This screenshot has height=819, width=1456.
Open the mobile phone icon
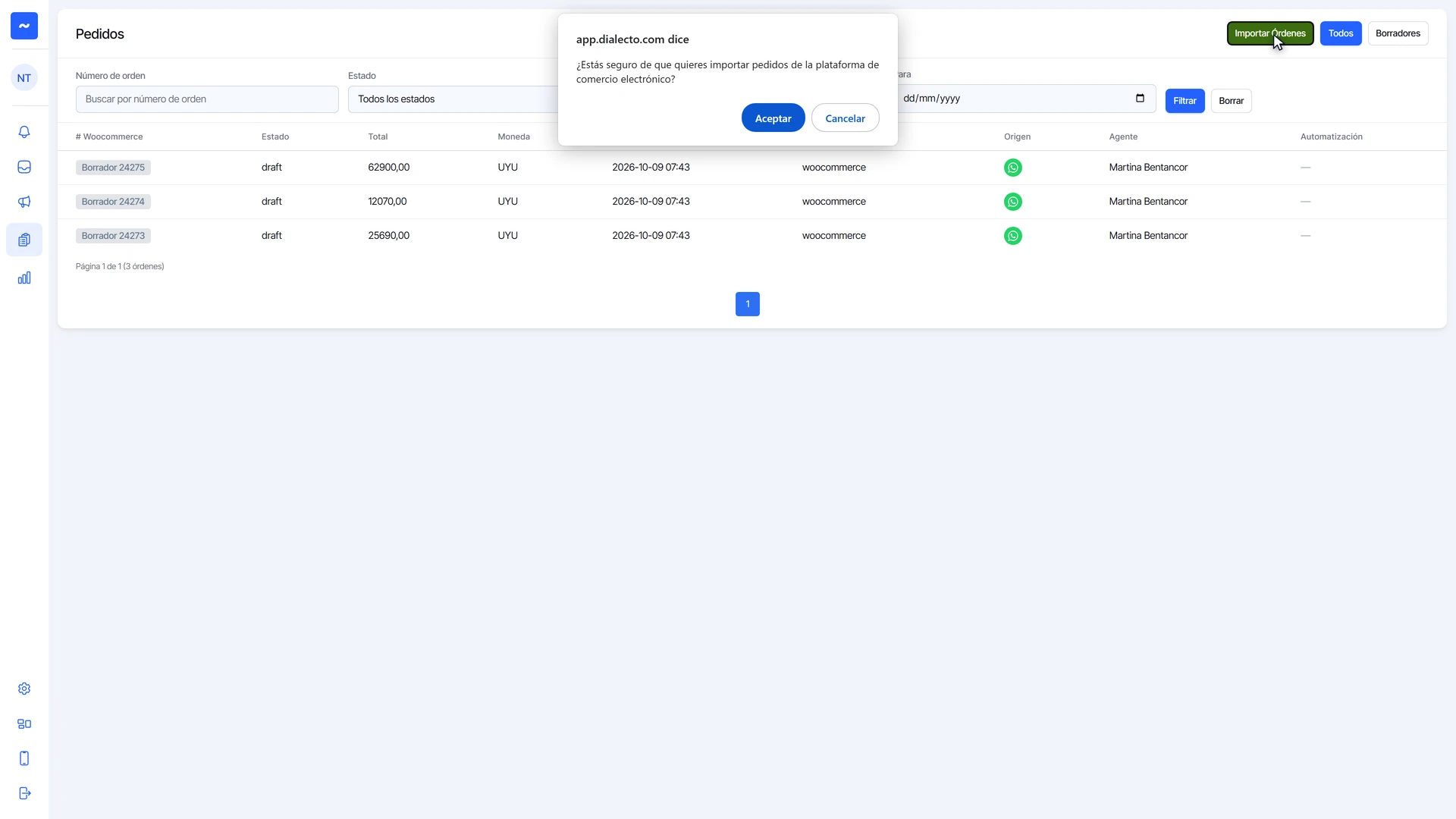coord(24,758)
